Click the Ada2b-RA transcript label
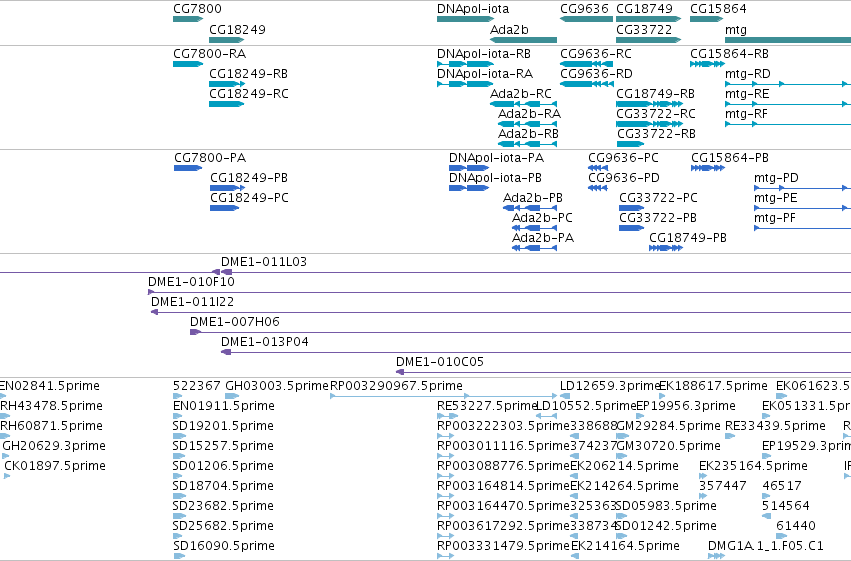This screenshot has height=561, width=851. click(x=530, y=114)
